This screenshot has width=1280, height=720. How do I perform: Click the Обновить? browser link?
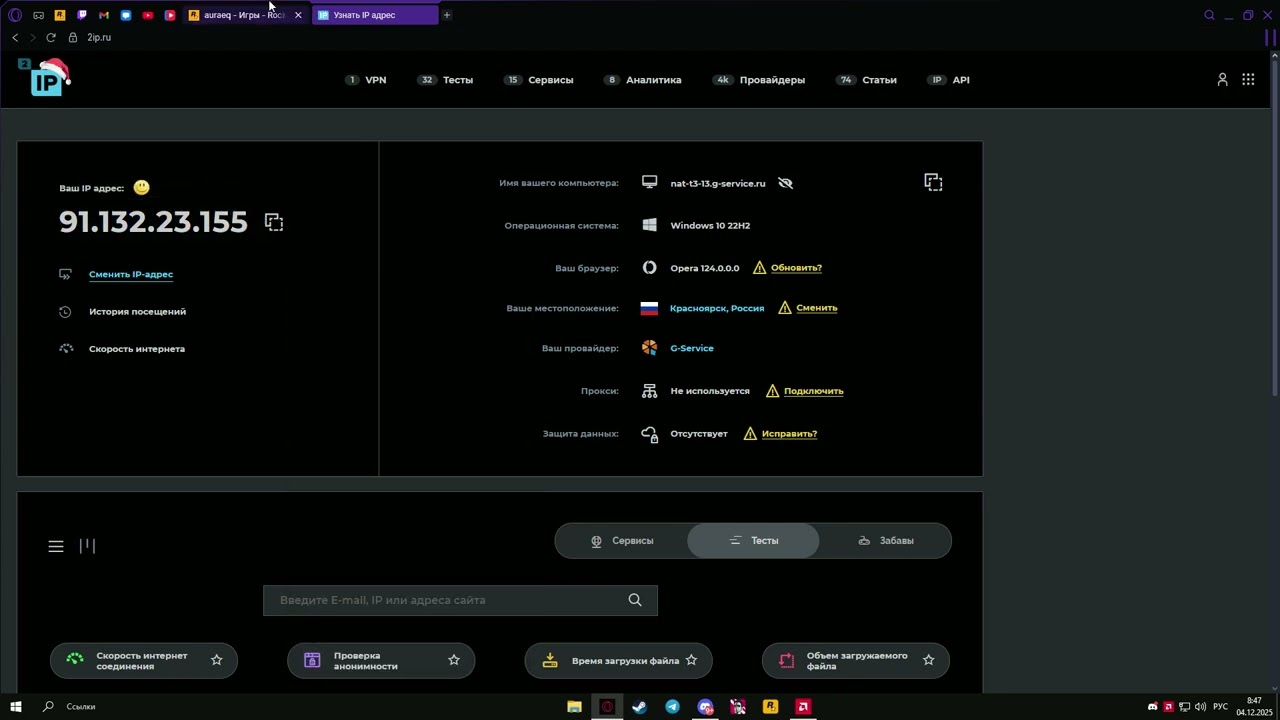[796, 268]
